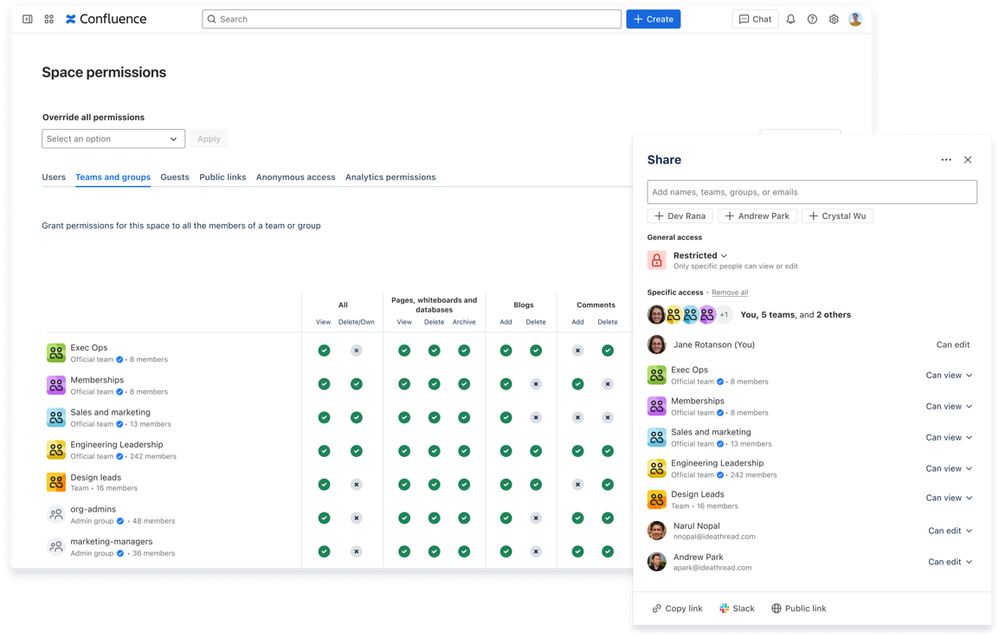Toggle Design leads All Delete/Own permission
The height and width of the screenshot is (637, 999).
pos(356,485)
